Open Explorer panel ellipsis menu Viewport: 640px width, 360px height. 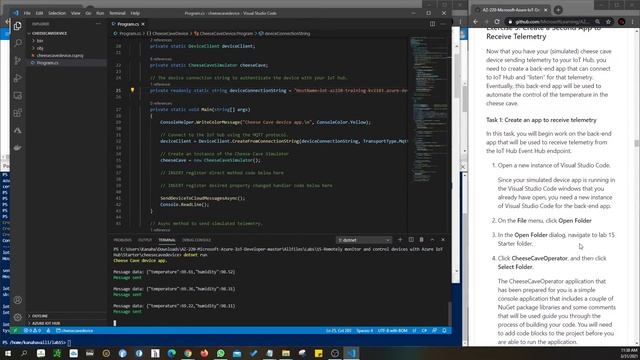tap(98, 24)
